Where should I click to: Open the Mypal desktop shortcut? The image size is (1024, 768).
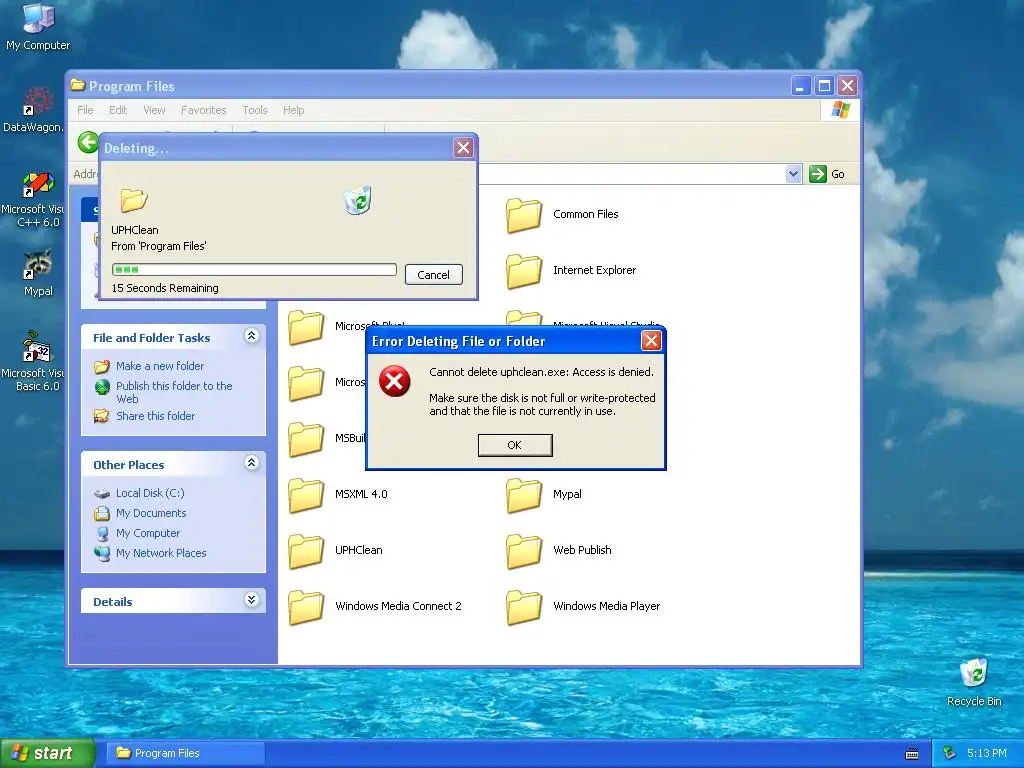click(x=38, y=273)
